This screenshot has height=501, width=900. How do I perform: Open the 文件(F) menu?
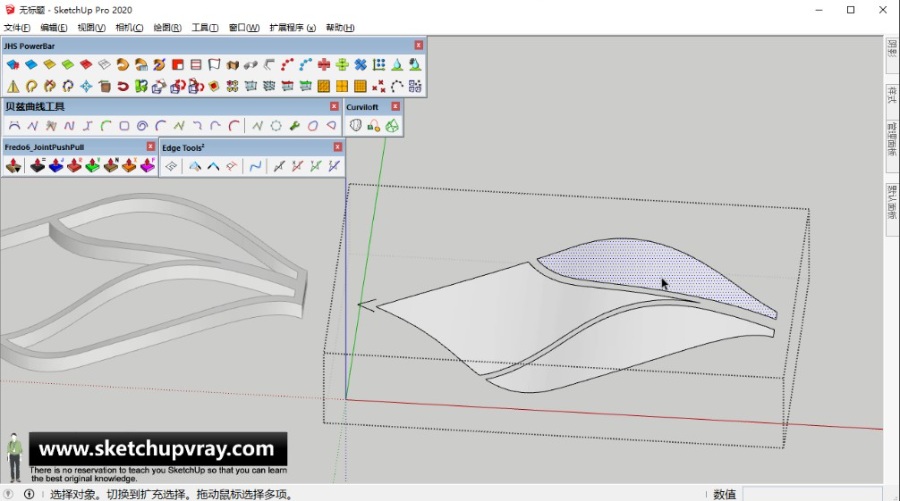click(x=17, y=28)
